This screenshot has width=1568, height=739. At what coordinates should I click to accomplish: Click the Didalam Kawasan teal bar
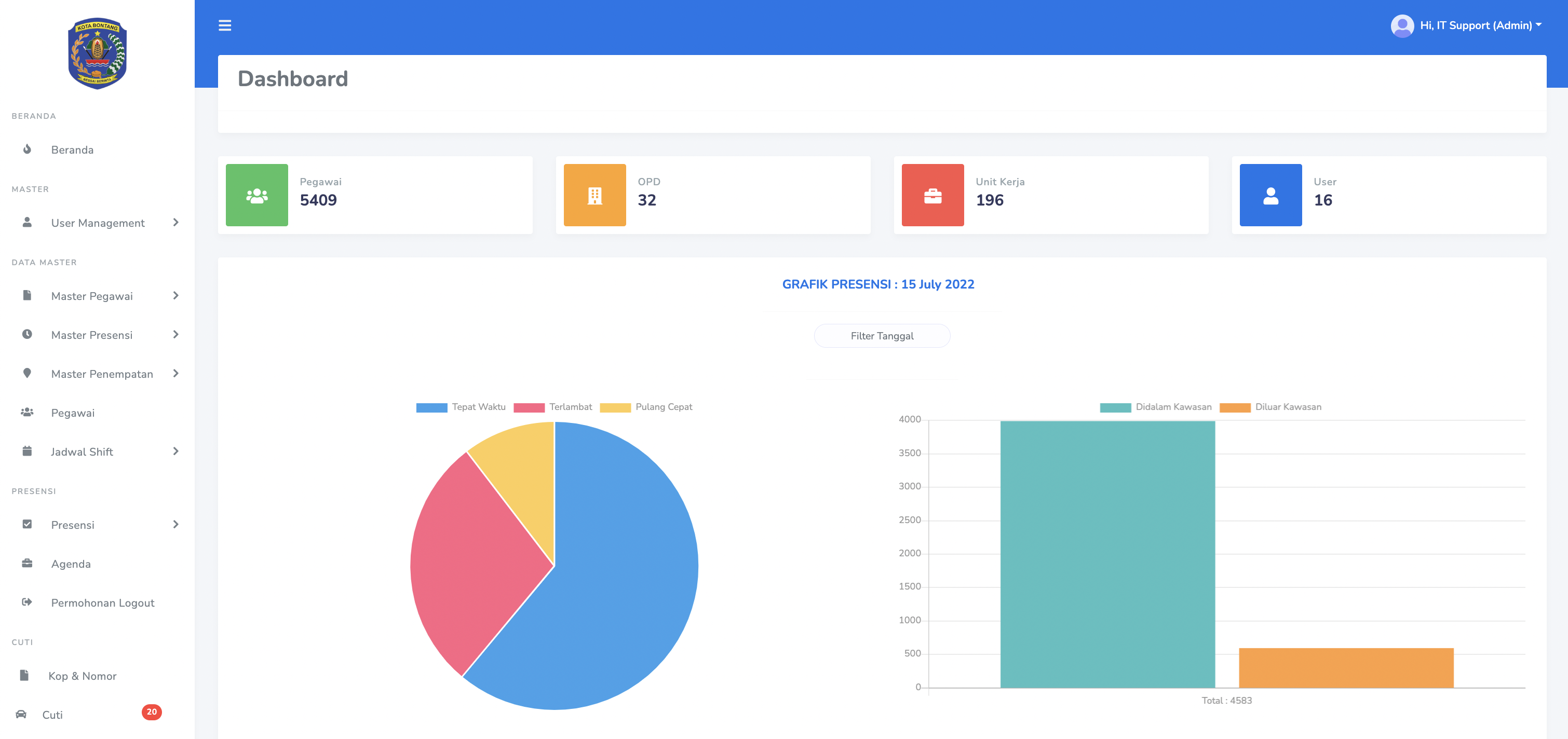[x=1107, y=554]
